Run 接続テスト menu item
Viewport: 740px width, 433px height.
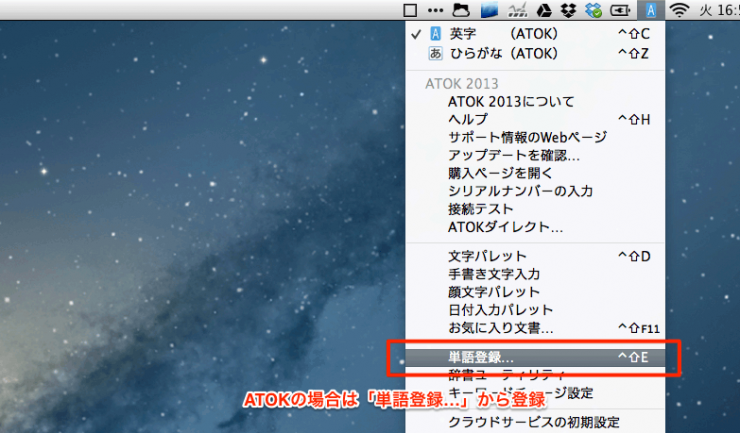(535, 209)
